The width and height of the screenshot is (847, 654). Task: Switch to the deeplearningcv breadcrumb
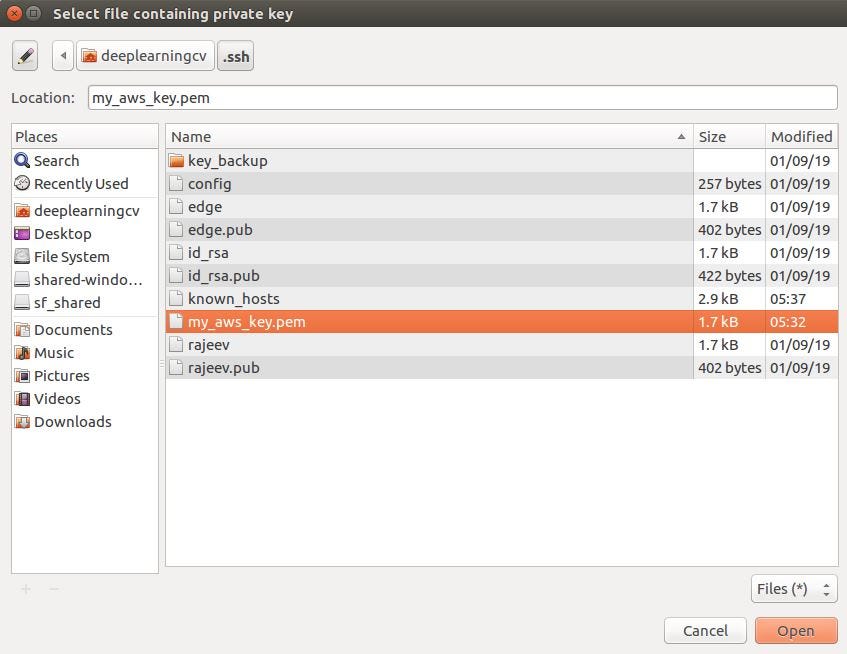(x=145, y=56)
